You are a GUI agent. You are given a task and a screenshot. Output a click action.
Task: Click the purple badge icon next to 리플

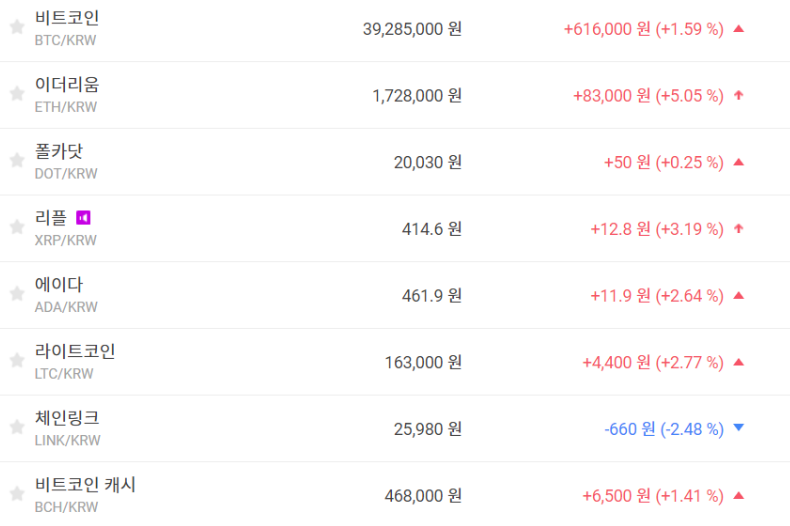pos(84,217)
